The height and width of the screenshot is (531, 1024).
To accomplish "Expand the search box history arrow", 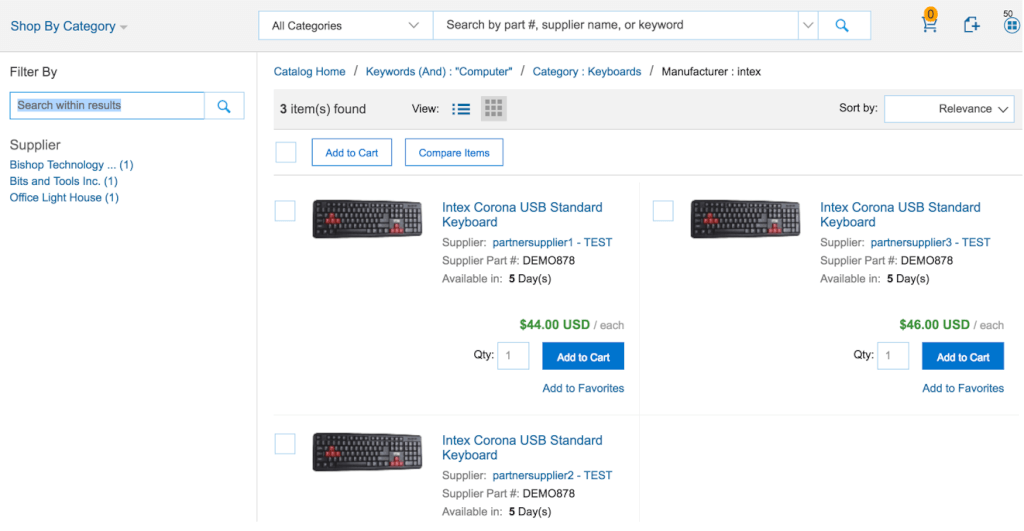I will click(x=808, y=25).
